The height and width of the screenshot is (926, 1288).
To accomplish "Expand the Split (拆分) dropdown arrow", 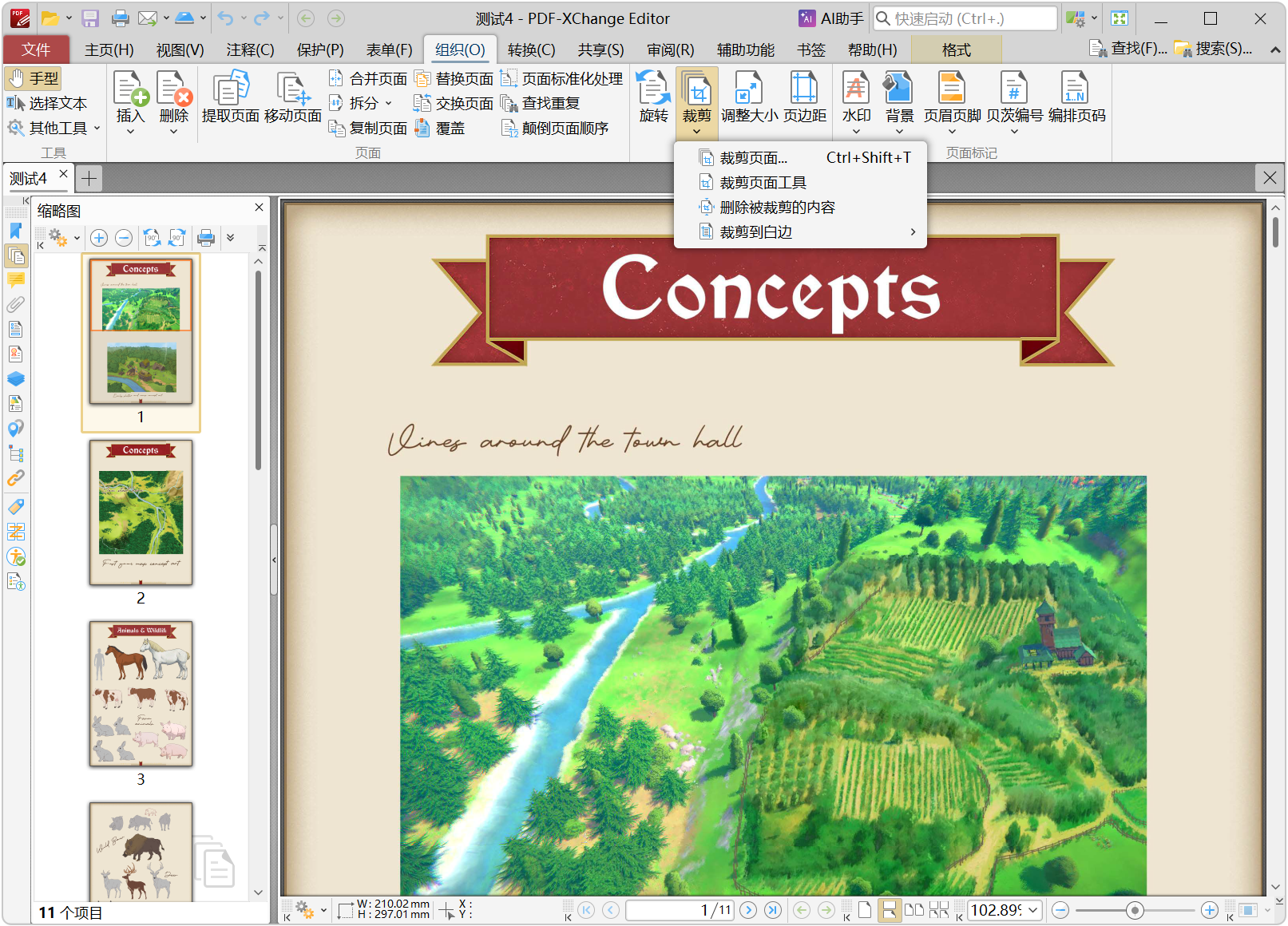I will click(x=389, y=103).
